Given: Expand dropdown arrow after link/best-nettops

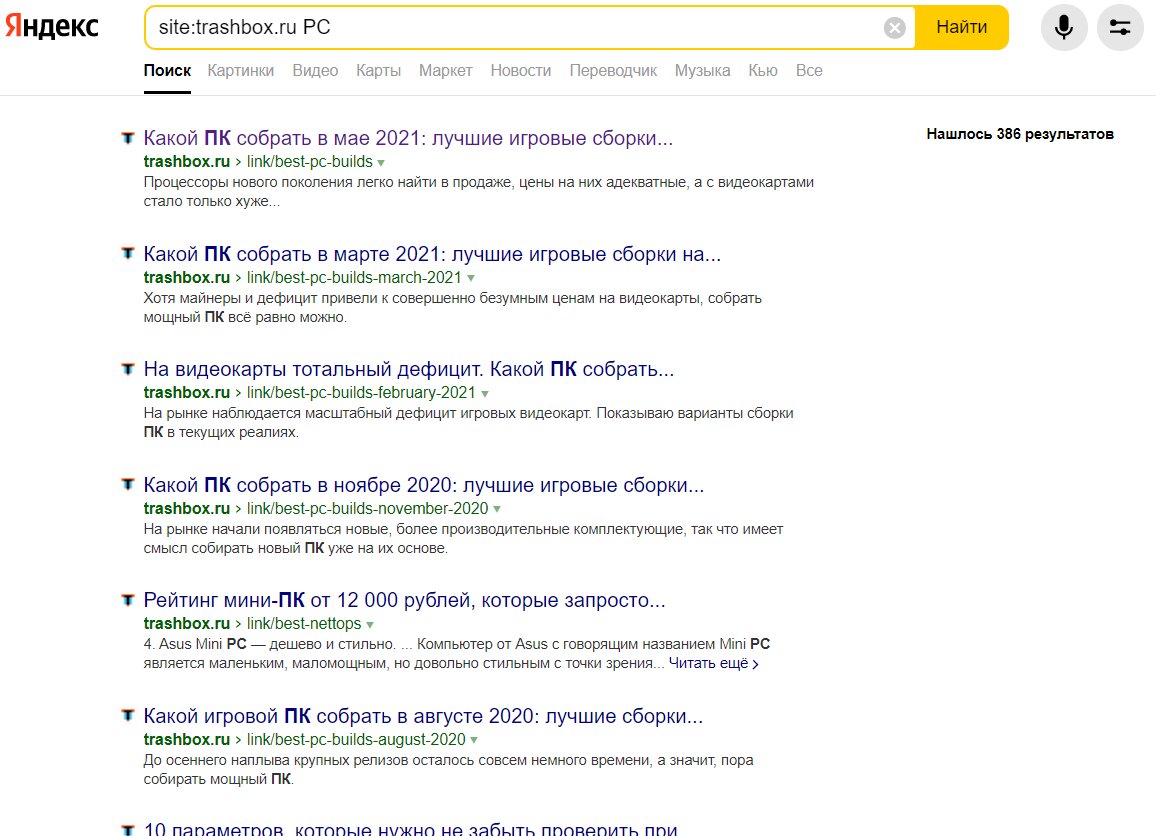Looking at the screenshot, I should [369, 624].
